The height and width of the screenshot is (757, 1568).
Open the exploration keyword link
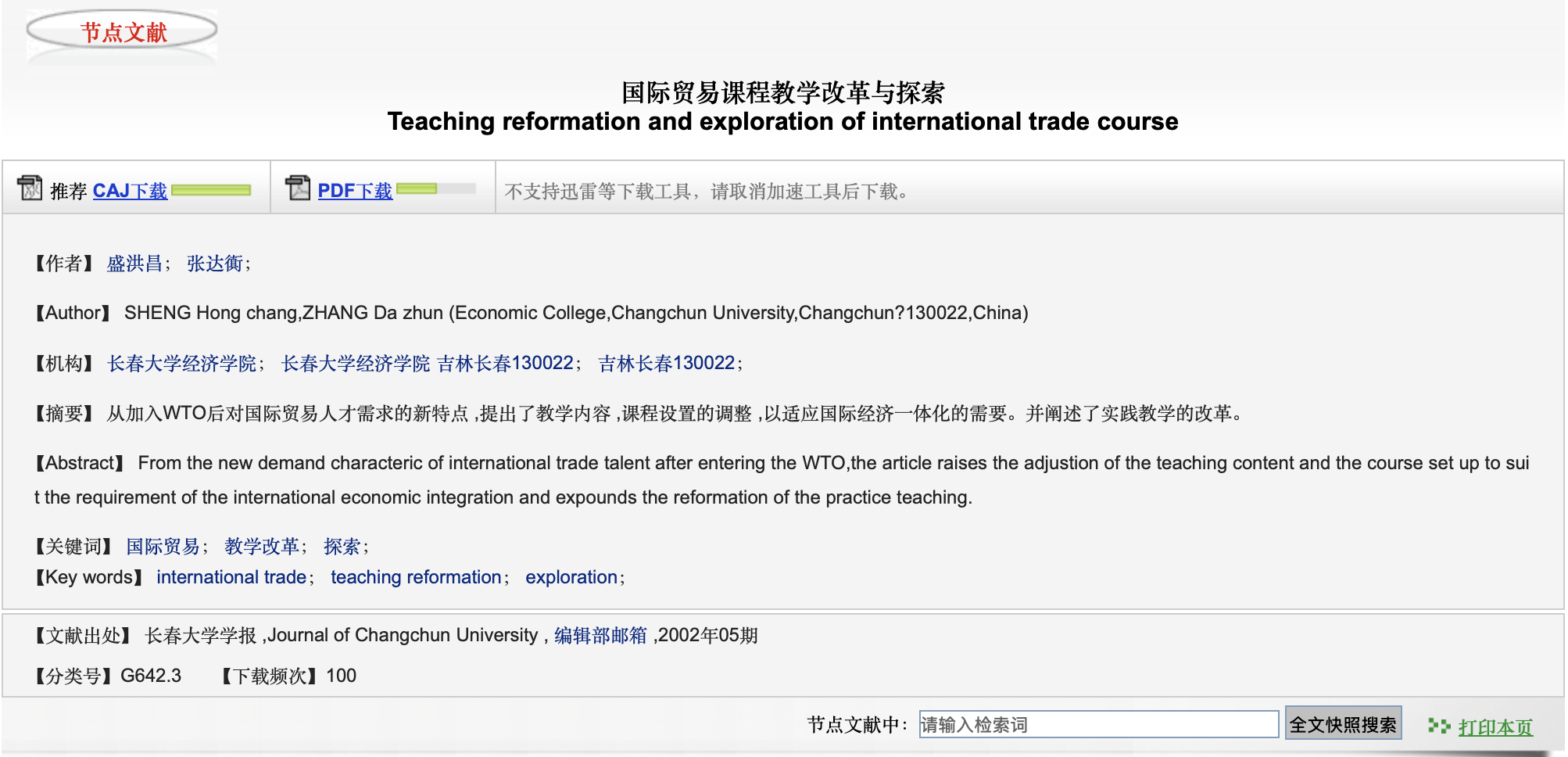pos(571,578)
